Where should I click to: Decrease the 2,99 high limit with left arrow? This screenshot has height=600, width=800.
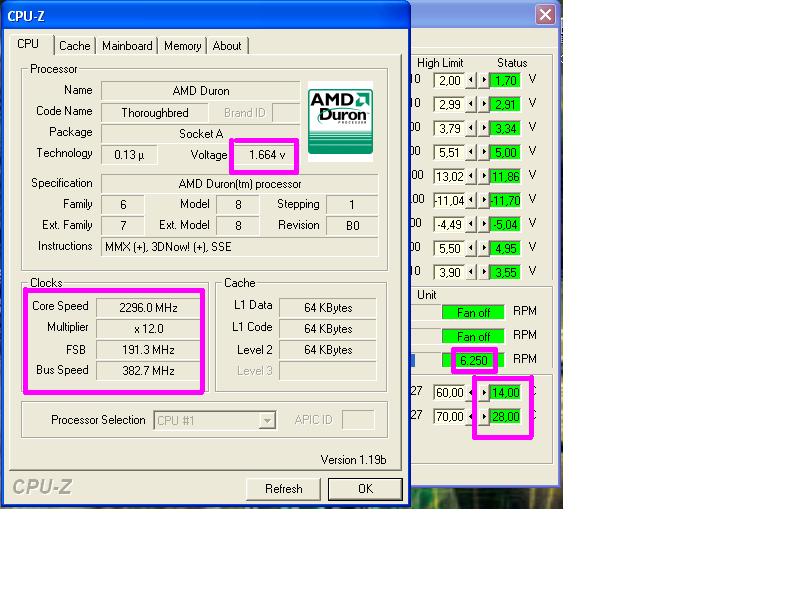(471, 105)
